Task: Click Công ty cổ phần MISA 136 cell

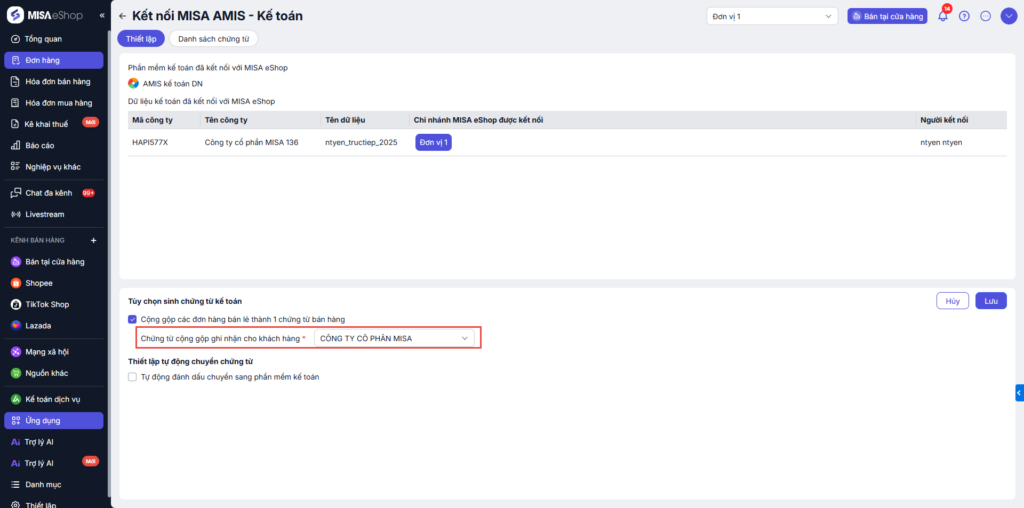Action: pos(251,142)
